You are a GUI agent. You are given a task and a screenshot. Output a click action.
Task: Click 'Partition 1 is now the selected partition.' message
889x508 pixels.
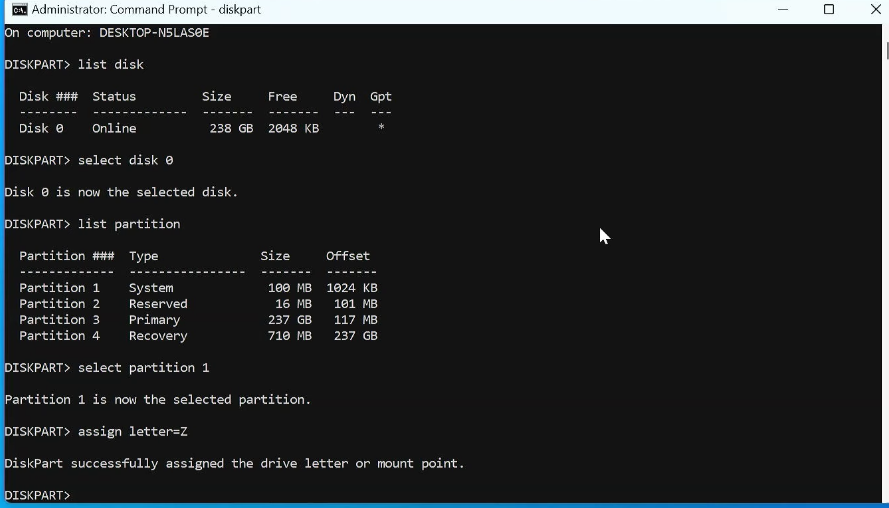158,400
